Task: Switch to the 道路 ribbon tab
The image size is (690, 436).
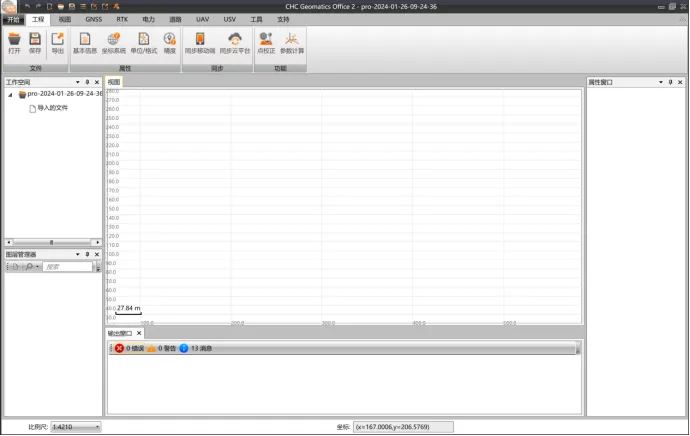Action: point(175,19)
